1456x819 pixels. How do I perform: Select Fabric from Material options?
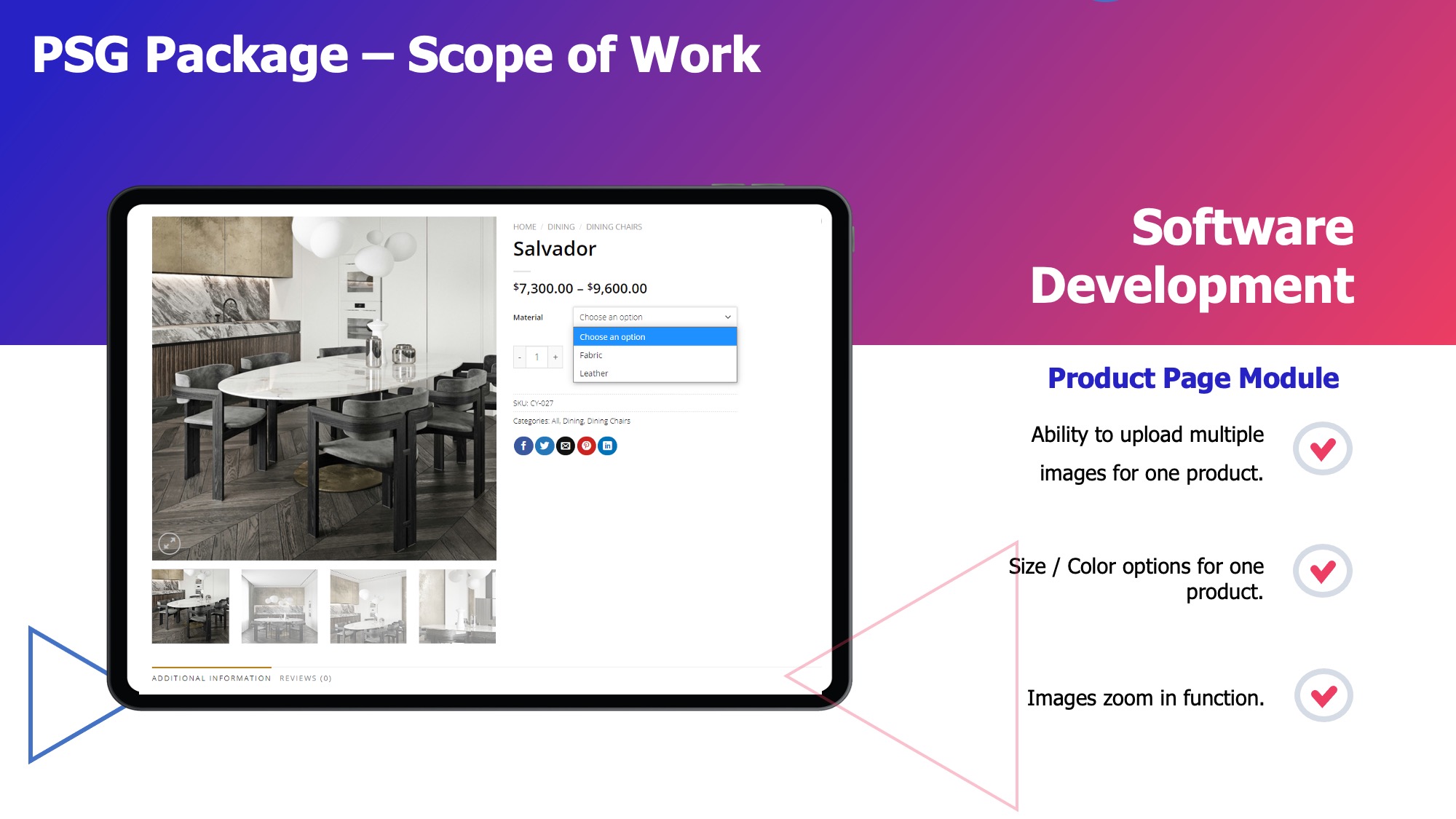[x=654, y=355]
